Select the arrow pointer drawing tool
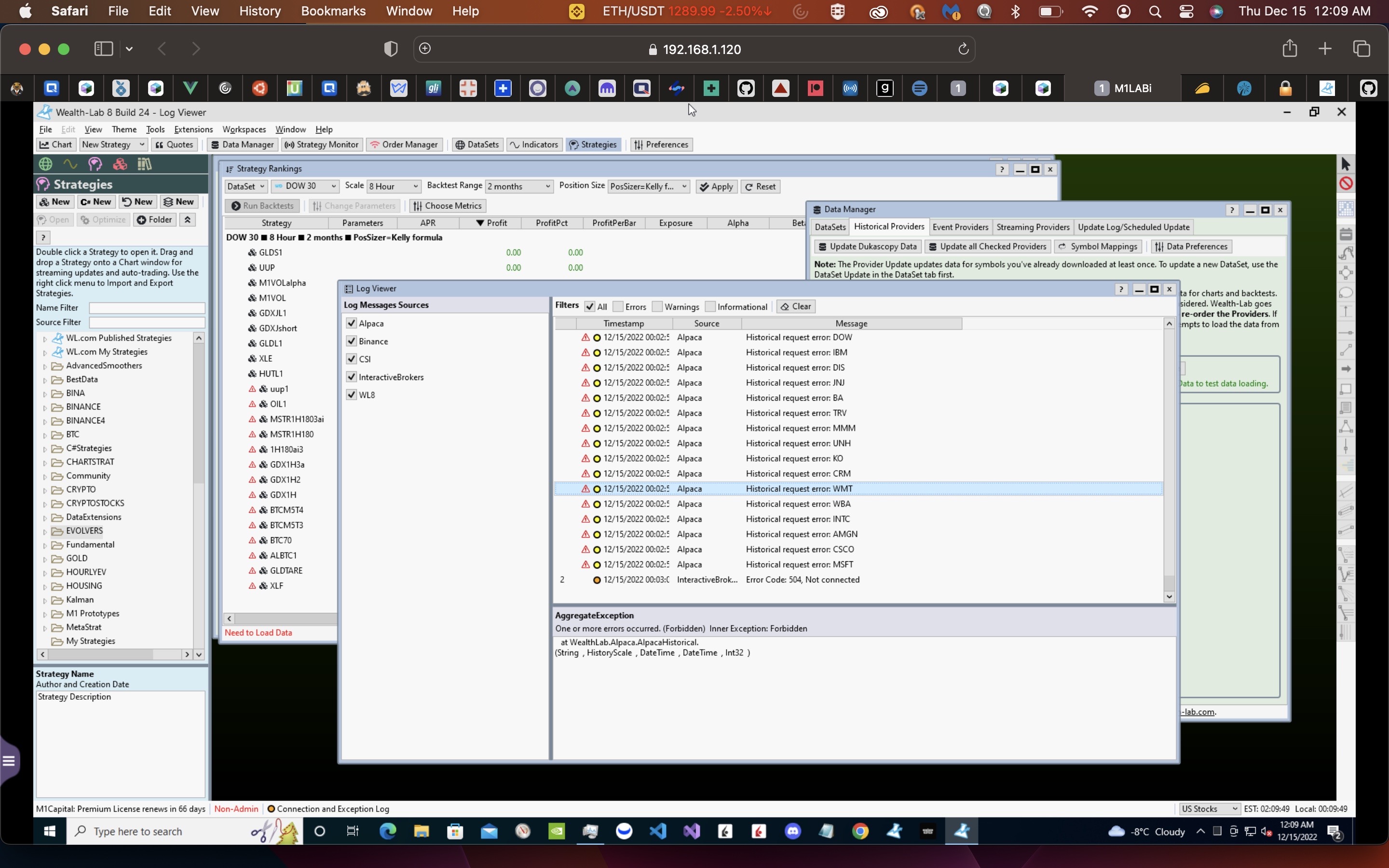The image size is (1389, 868). point(1346,164)
